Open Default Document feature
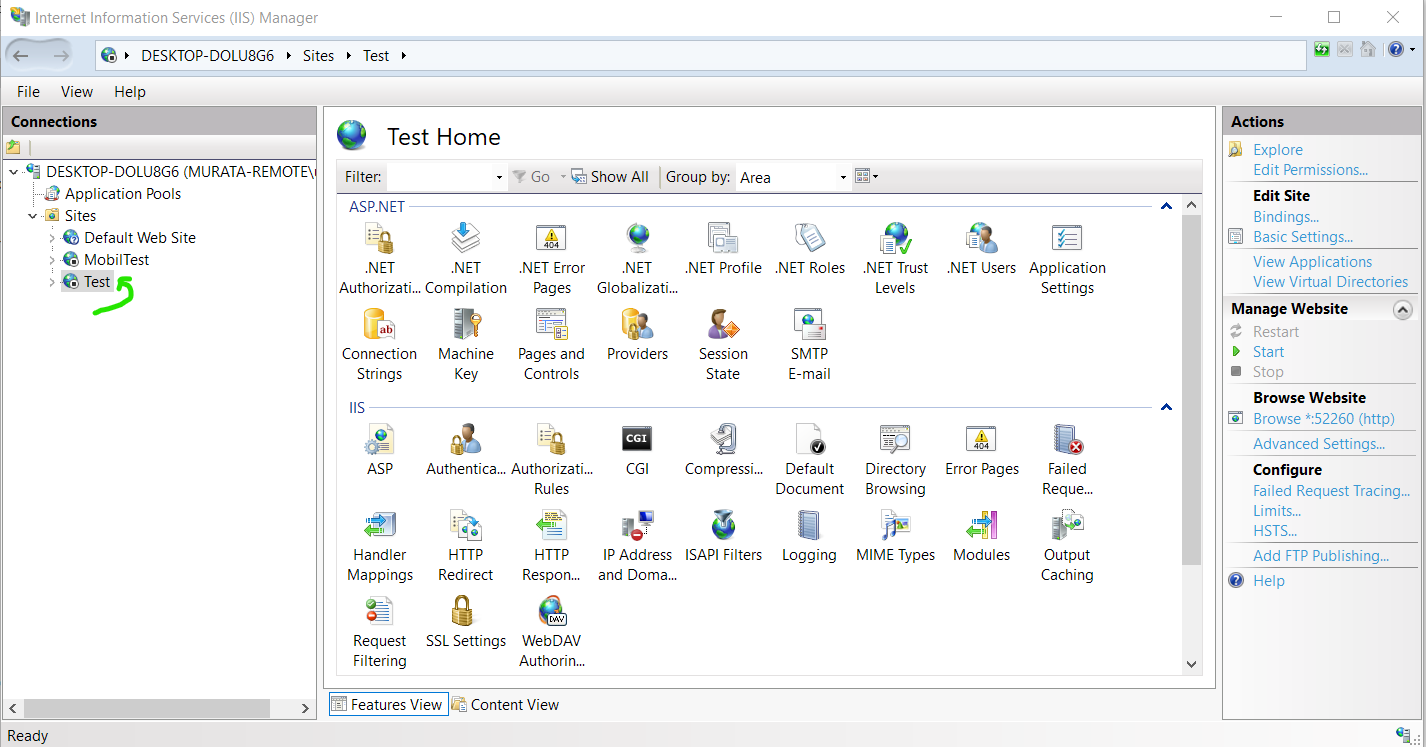 click(810, 460)
